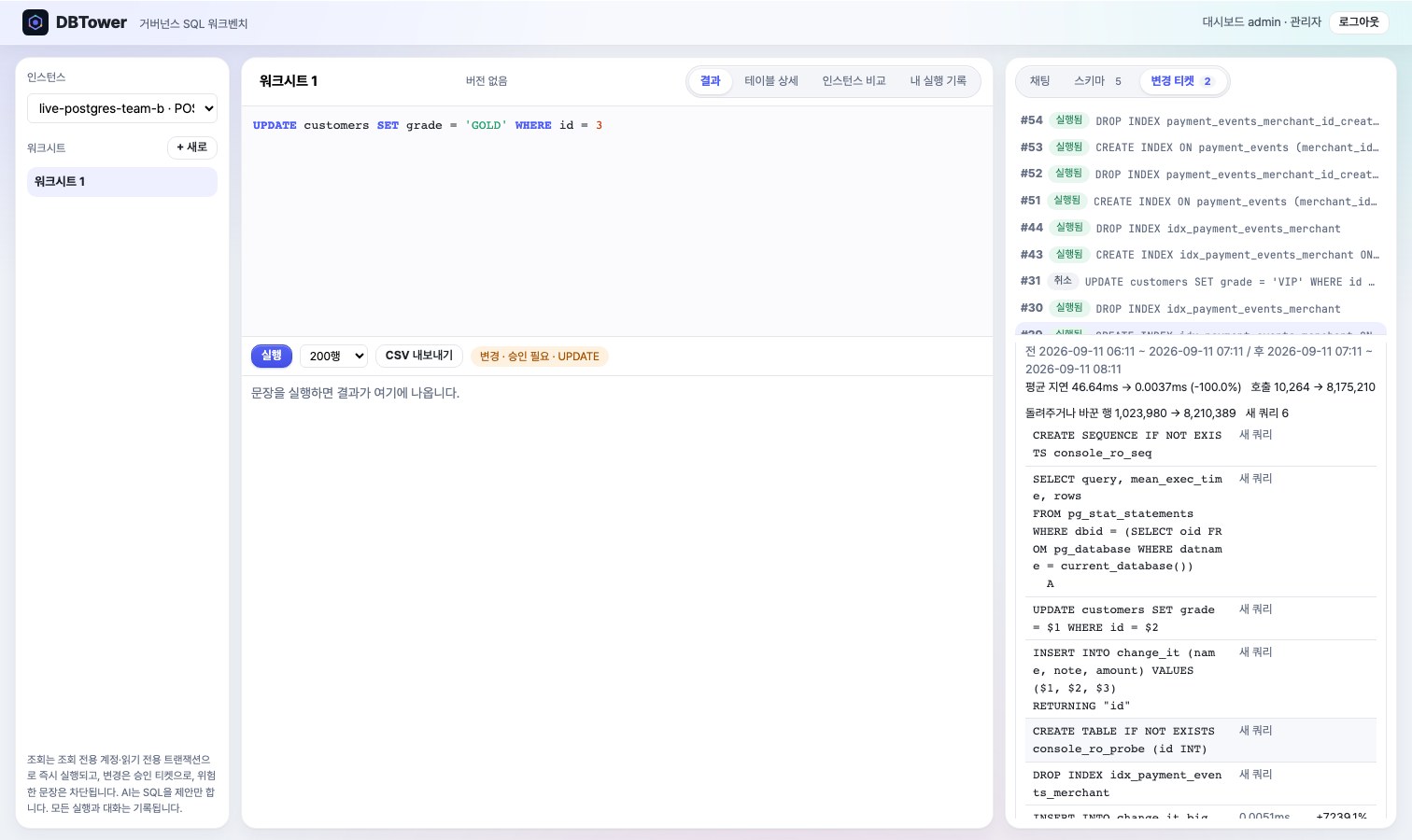Switch to the 결과 tab
Image resolution: width=1412 pixels, height=840 pixels.
[711, 81]
